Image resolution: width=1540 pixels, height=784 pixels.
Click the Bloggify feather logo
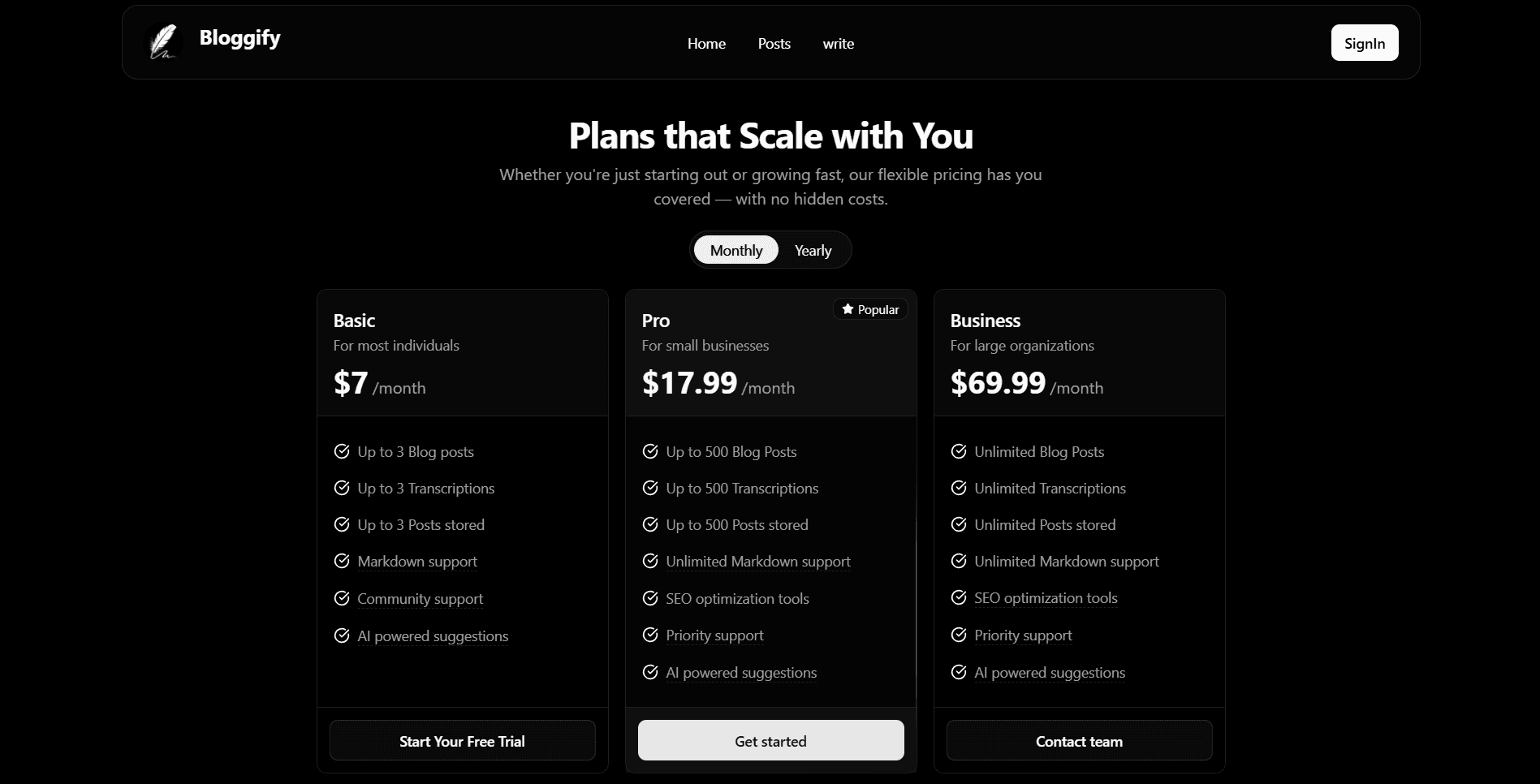[163, 42]
